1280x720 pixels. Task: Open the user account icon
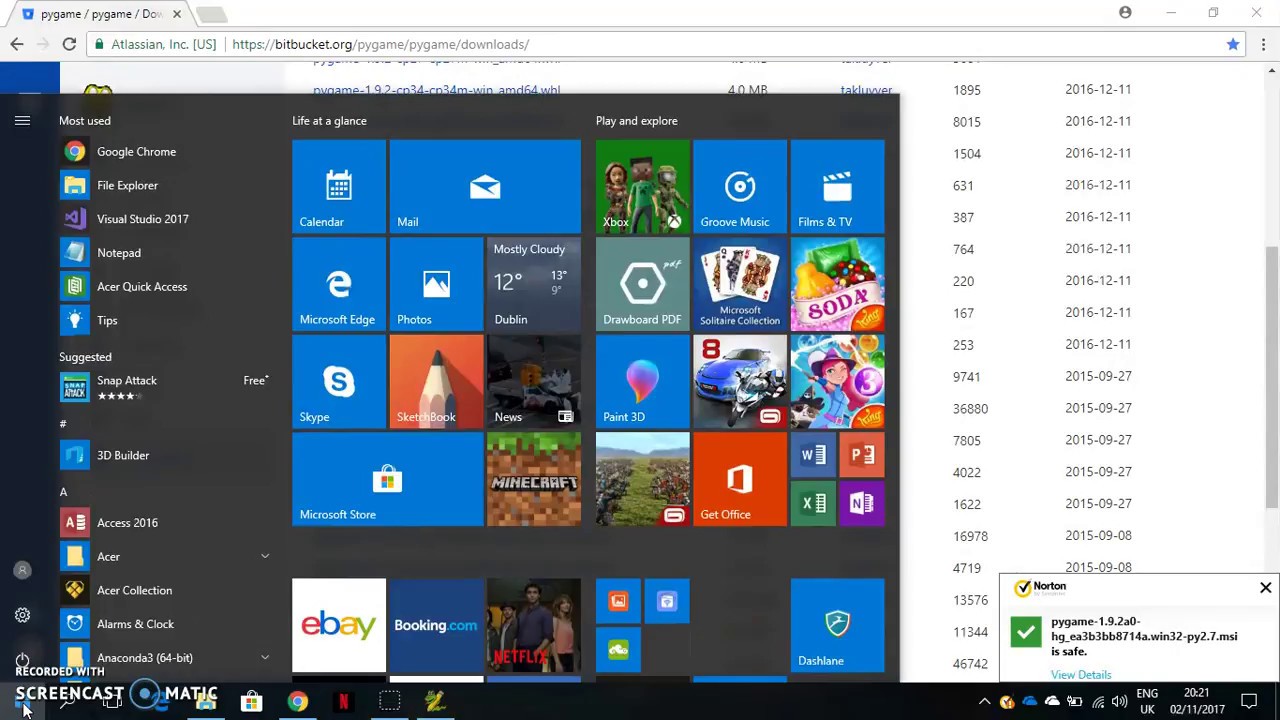(22, 570)
